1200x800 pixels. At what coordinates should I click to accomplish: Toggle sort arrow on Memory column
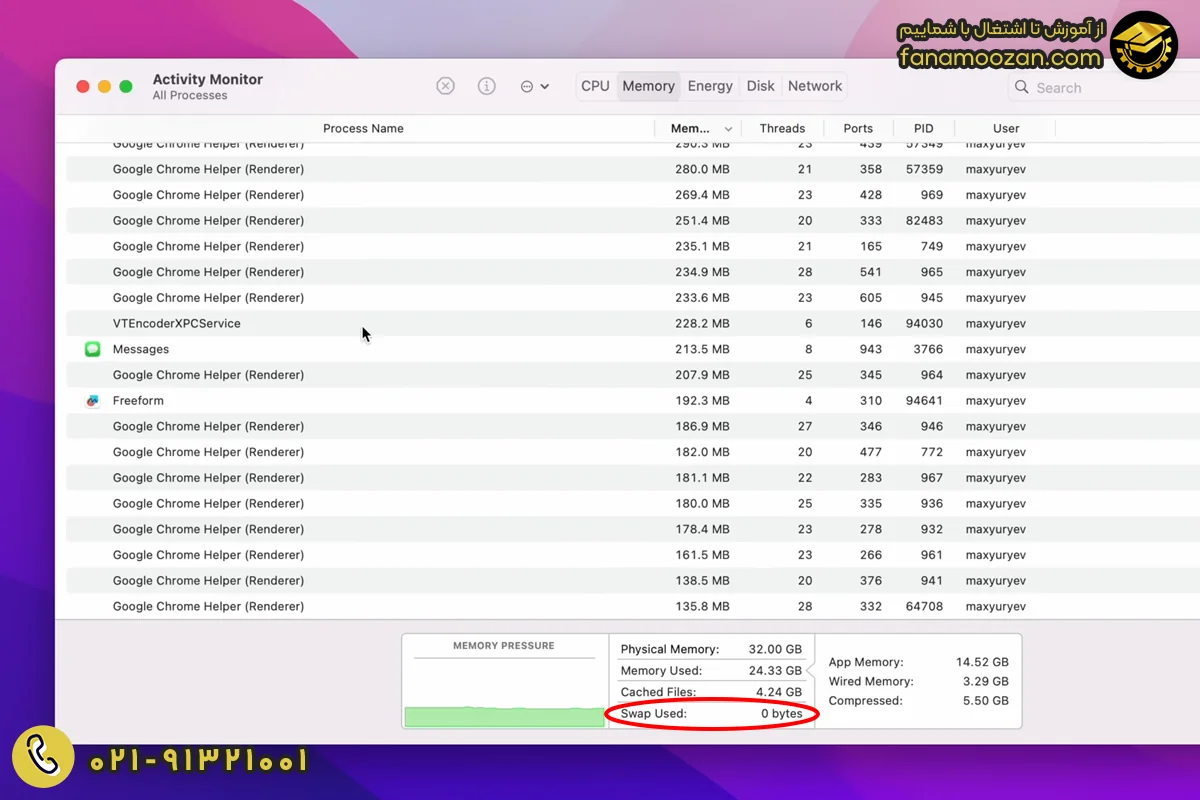click(728, 129)
